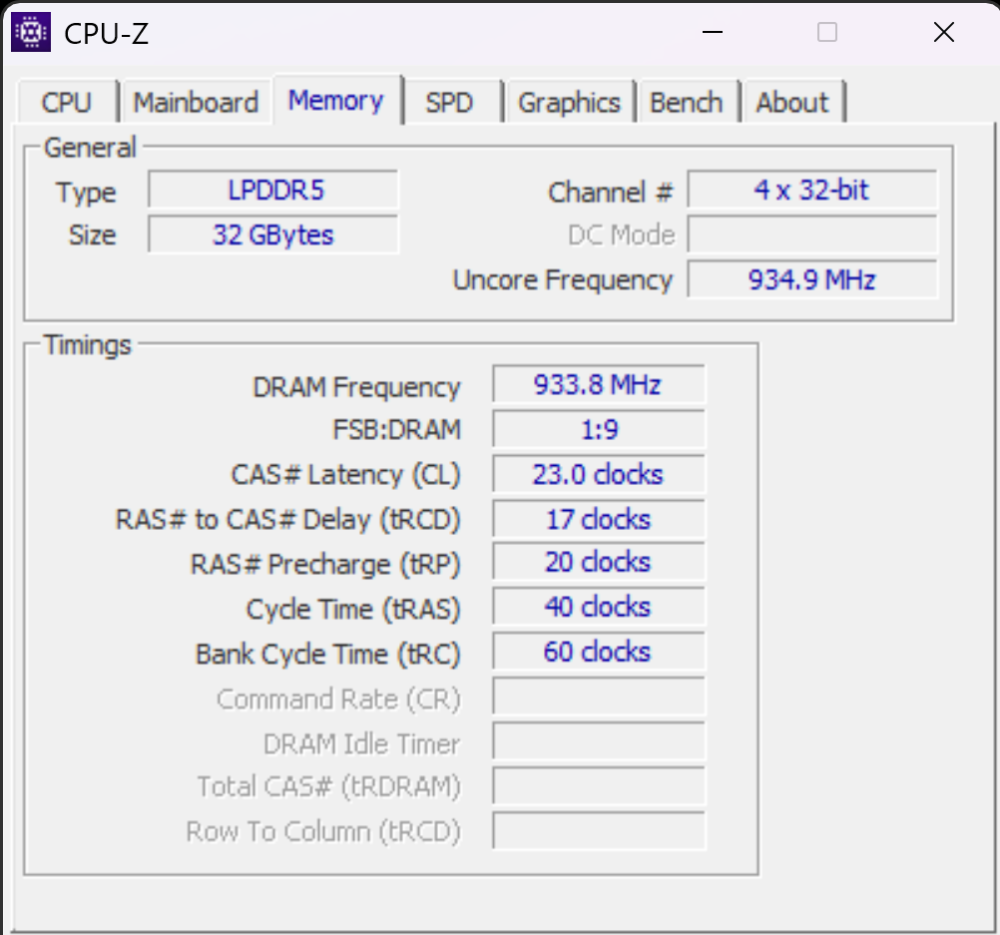Click the 'DRAM Idle Timer' label
Viewport: 1000px width, 935px height.
(362, 744)
